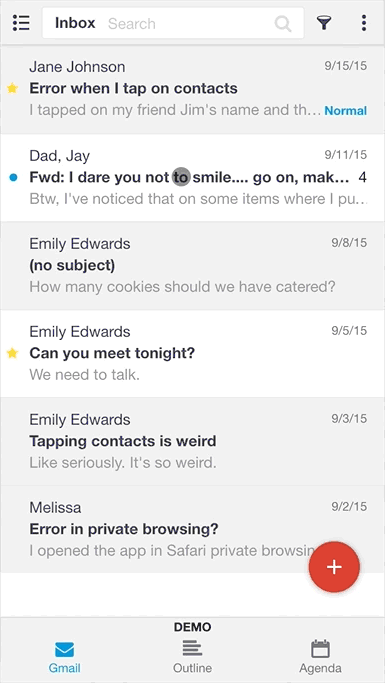Click the Agenda calendar icon

pyautogui.click(x=320, y=649)
